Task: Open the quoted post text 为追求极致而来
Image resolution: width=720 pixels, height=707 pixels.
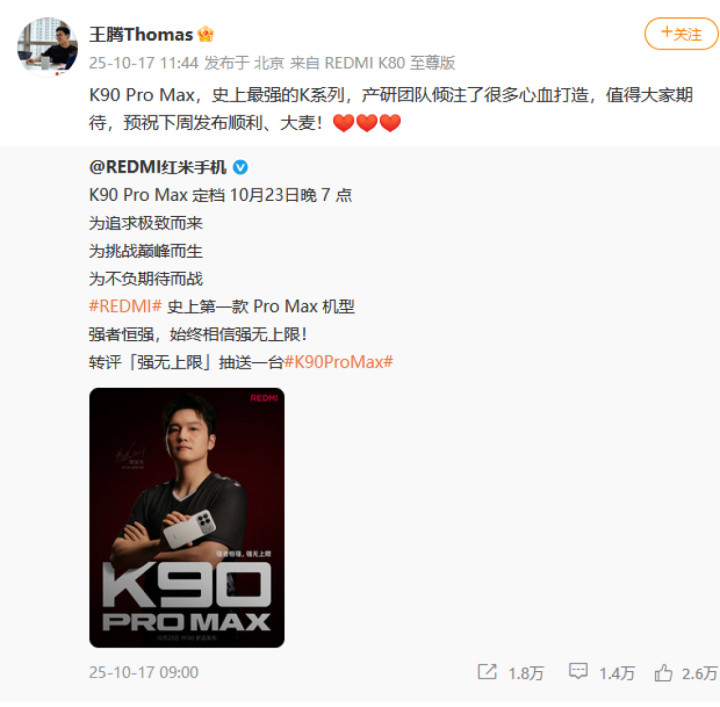Action: 146,224
